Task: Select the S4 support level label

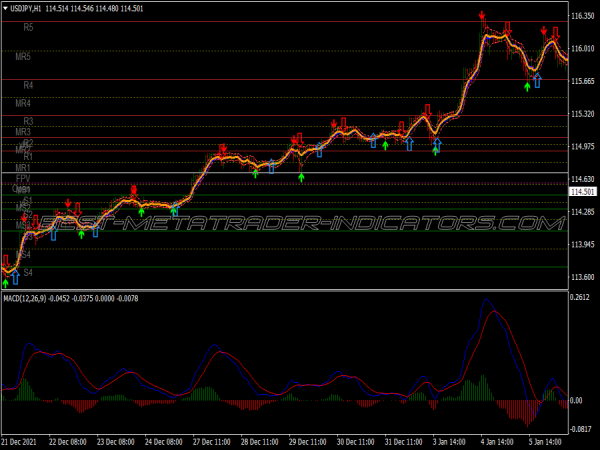Action: point(28,272)
